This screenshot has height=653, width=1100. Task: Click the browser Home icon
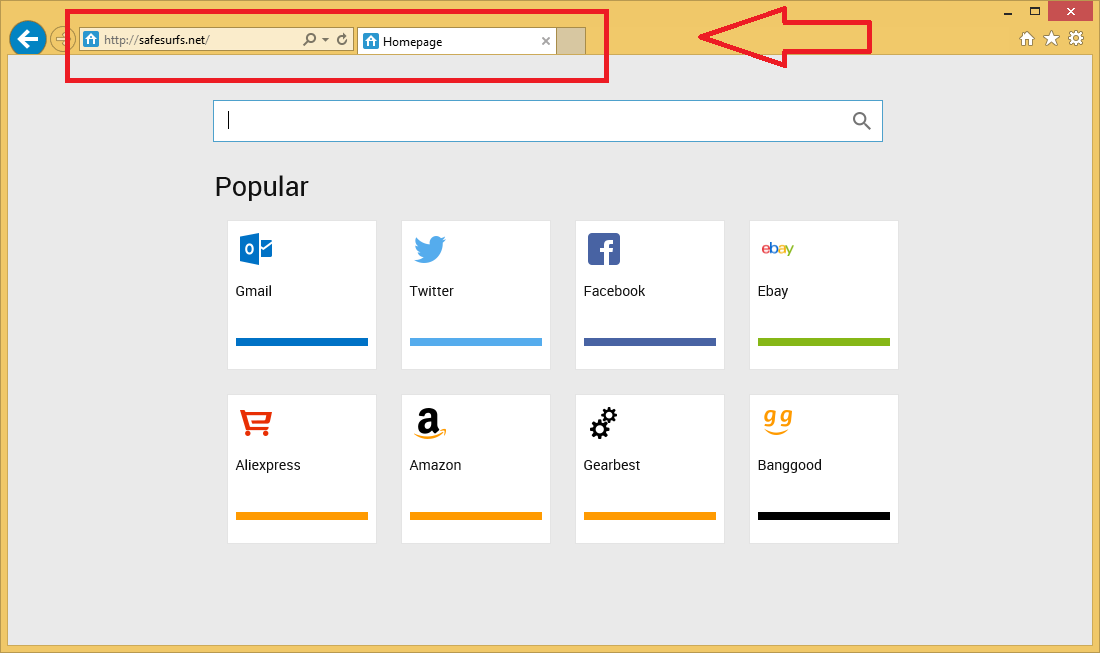[x=1026, y=39]
